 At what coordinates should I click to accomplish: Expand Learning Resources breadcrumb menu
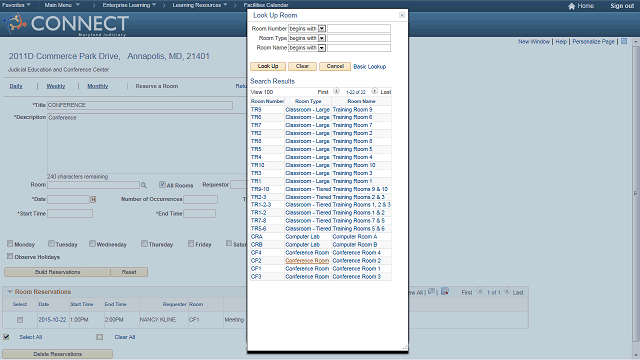(200, 5)
